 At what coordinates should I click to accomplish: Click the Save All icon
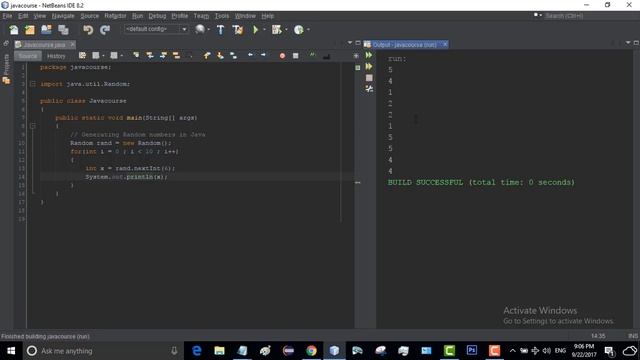(x=63, y=30)
